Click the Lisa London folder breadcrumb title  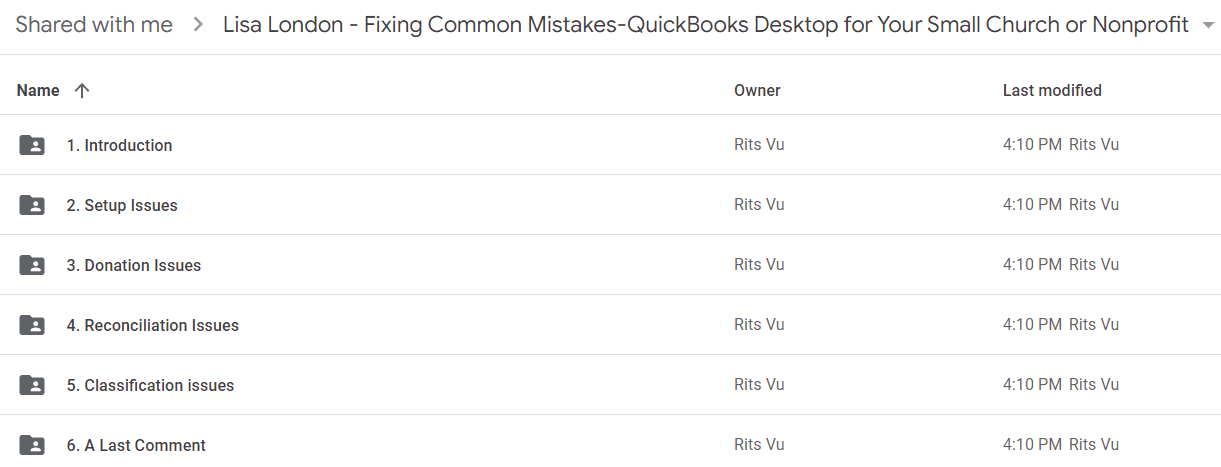[706, 25]
